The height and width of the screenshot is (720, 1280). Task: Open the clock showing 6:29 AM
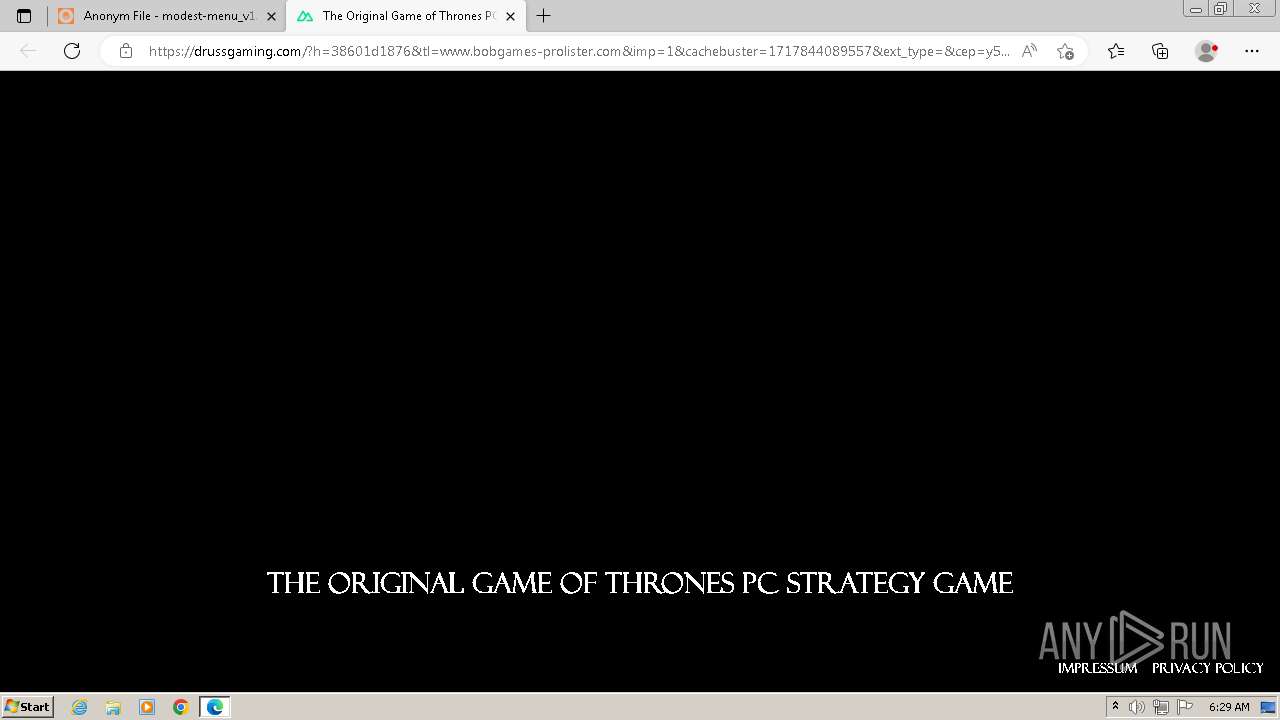[1229, 707]
